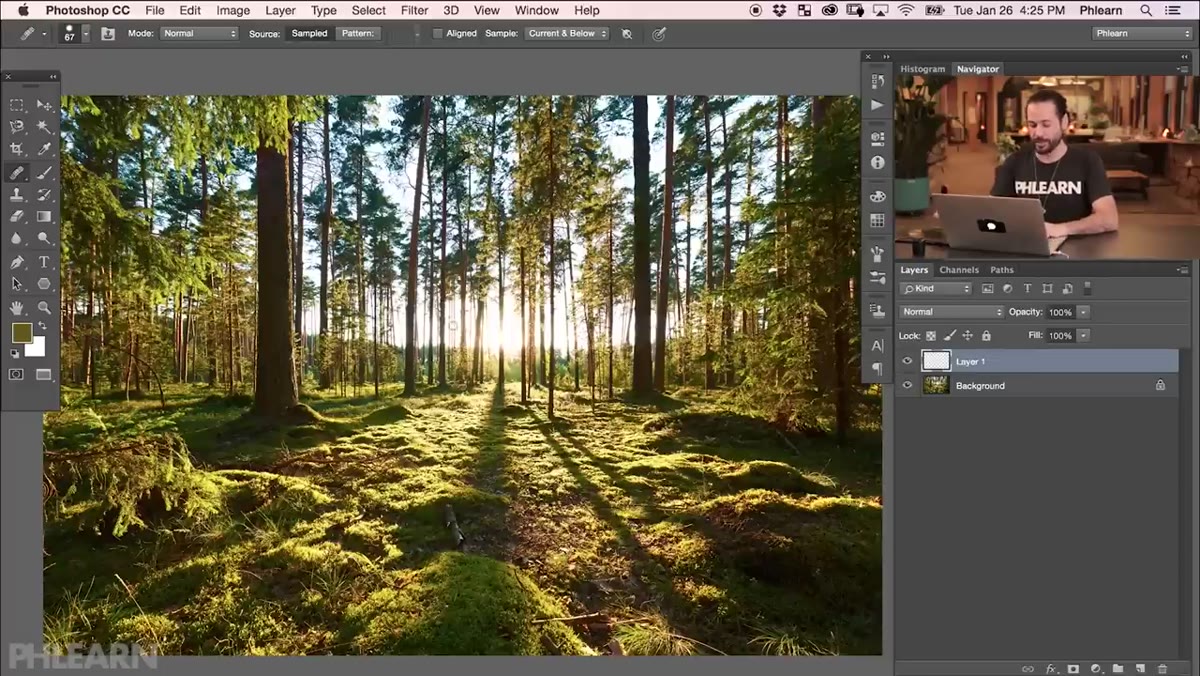Select the Dodge tool
Viewport: 1200px width, 676px height.
pyautogui.click(x=44, y=238)
